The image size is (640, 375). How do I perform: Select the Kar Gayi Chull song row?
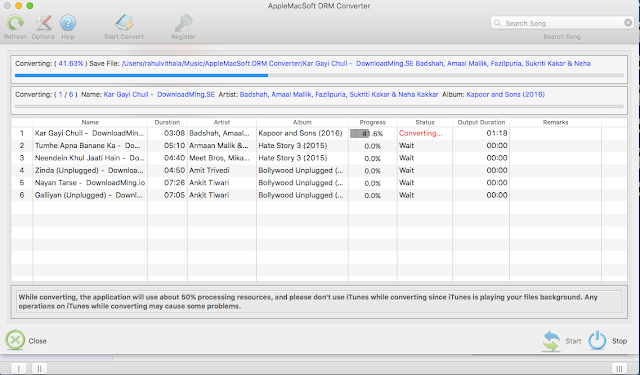coord(319,133)
